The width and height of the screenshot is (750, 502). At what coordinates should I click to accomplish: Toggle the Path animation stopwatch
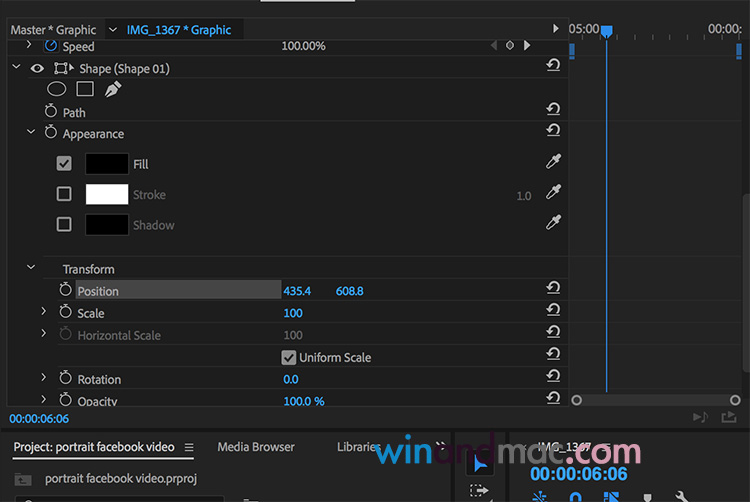pos(51,112)
